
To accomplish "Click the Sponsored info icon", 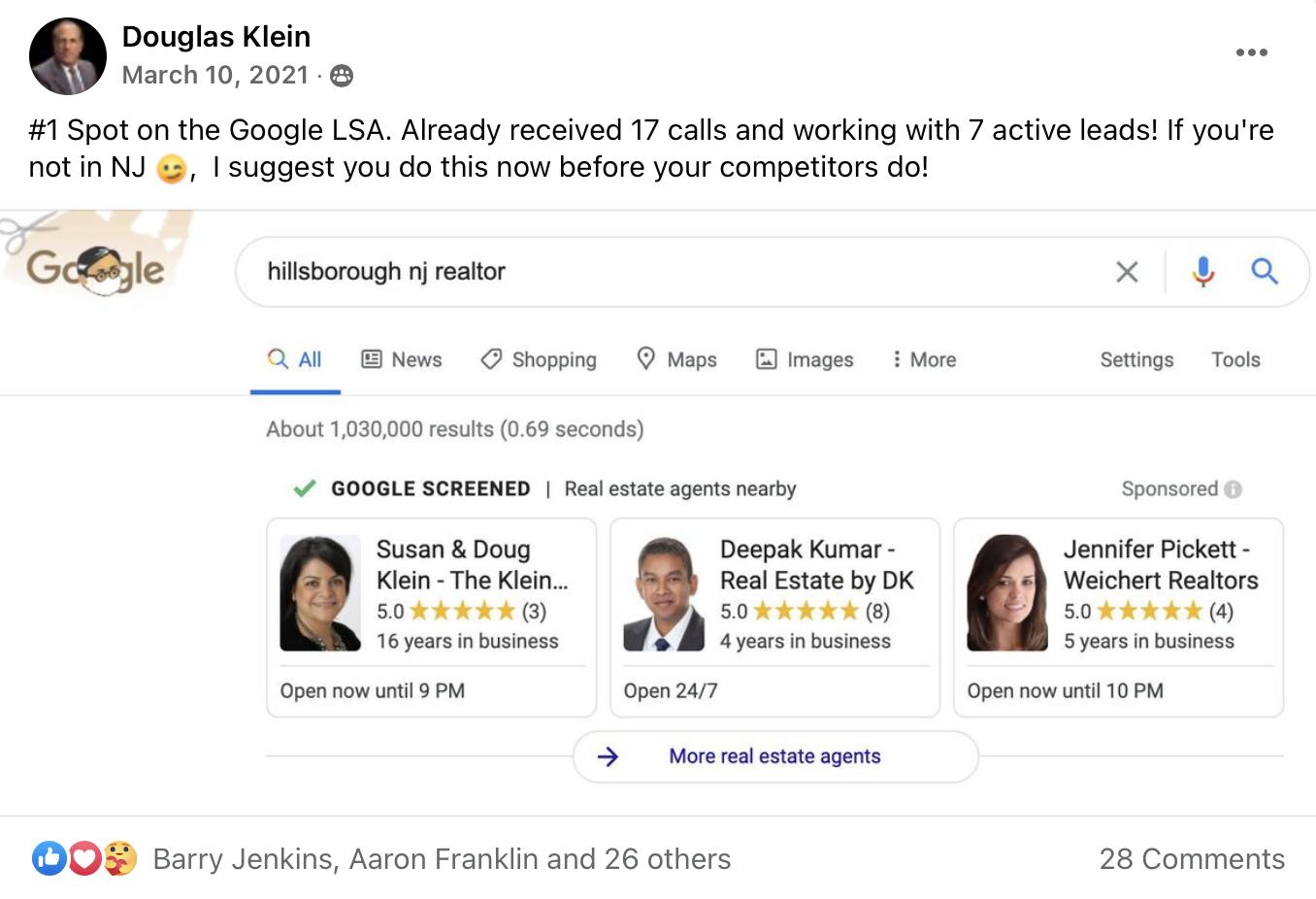I will (1233, 489).
